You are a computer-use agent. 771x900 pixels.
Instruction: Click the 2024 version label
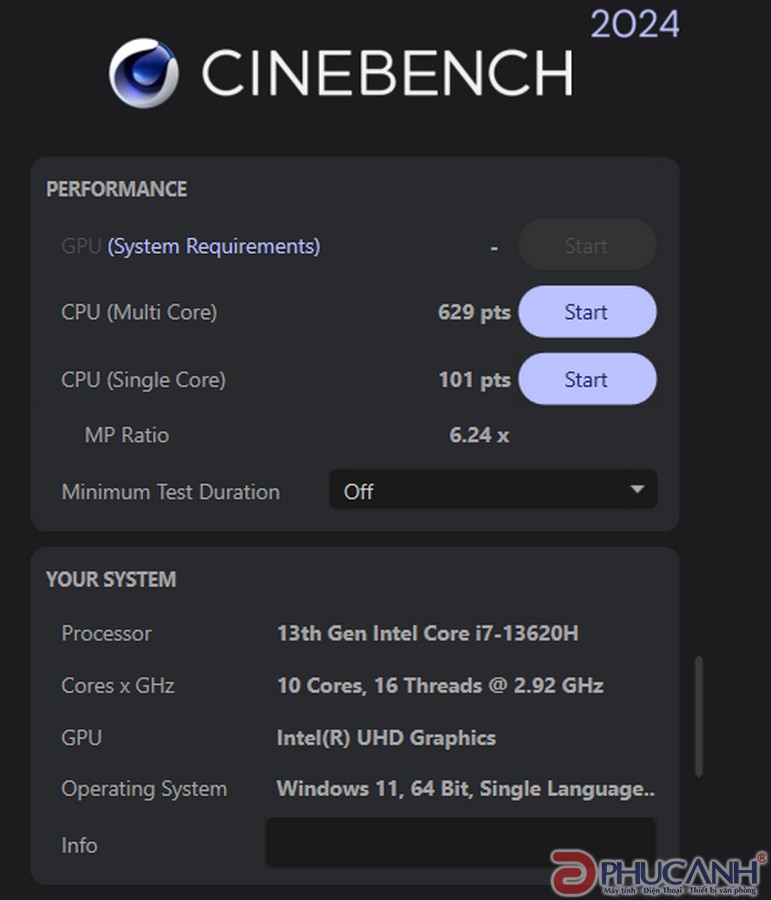click(635, 24)
